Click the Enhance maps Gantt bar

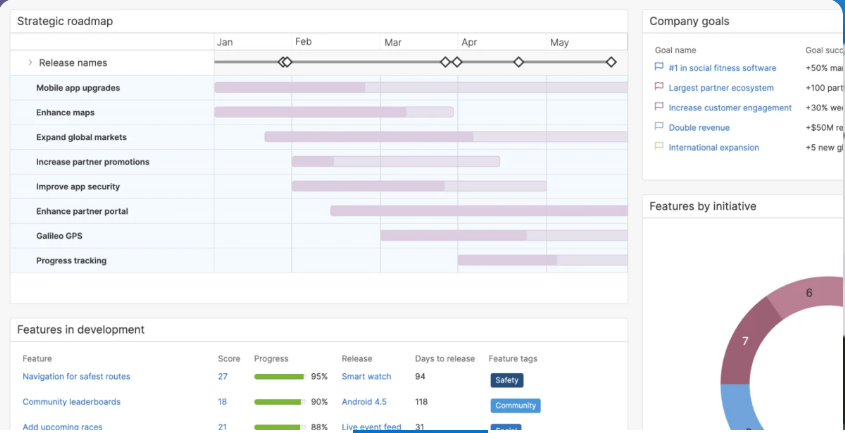334,112
